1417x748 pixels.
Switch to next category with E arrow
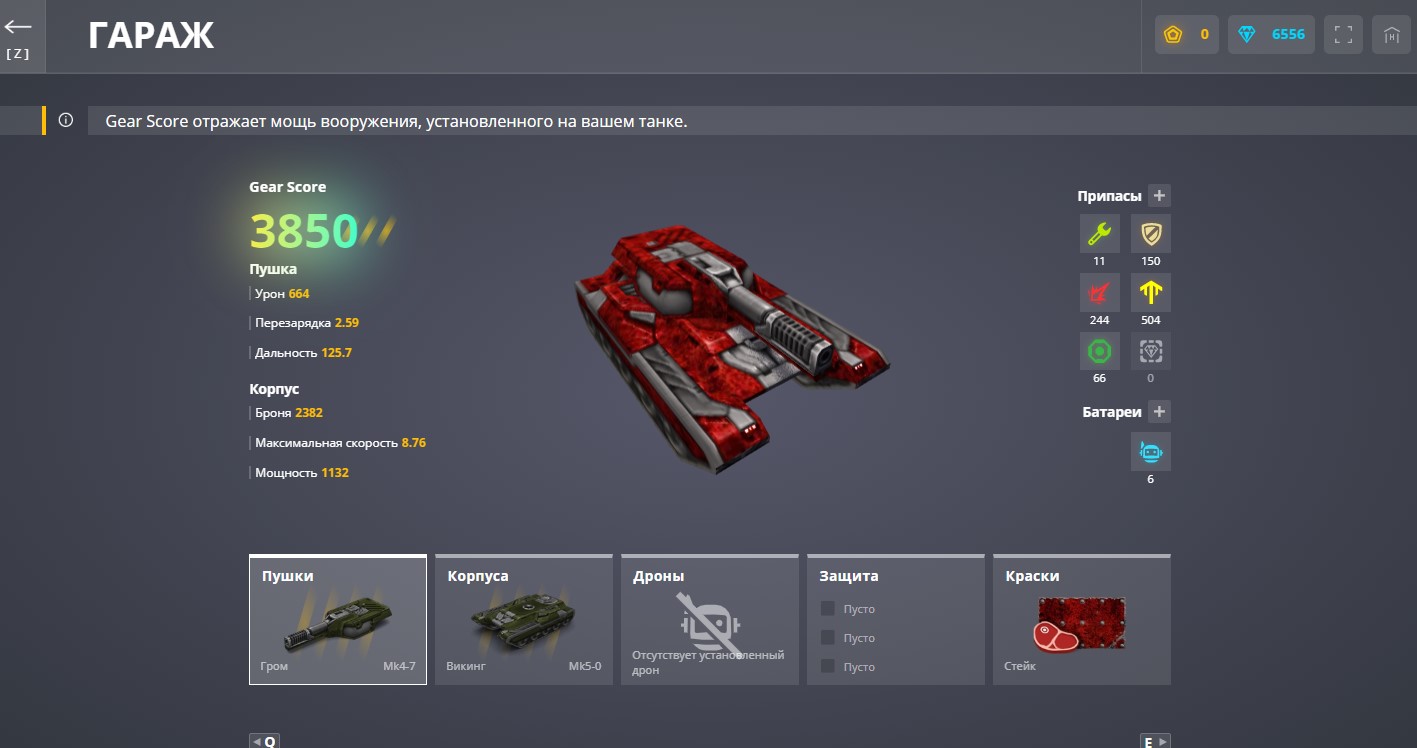tap(1155, 741)
